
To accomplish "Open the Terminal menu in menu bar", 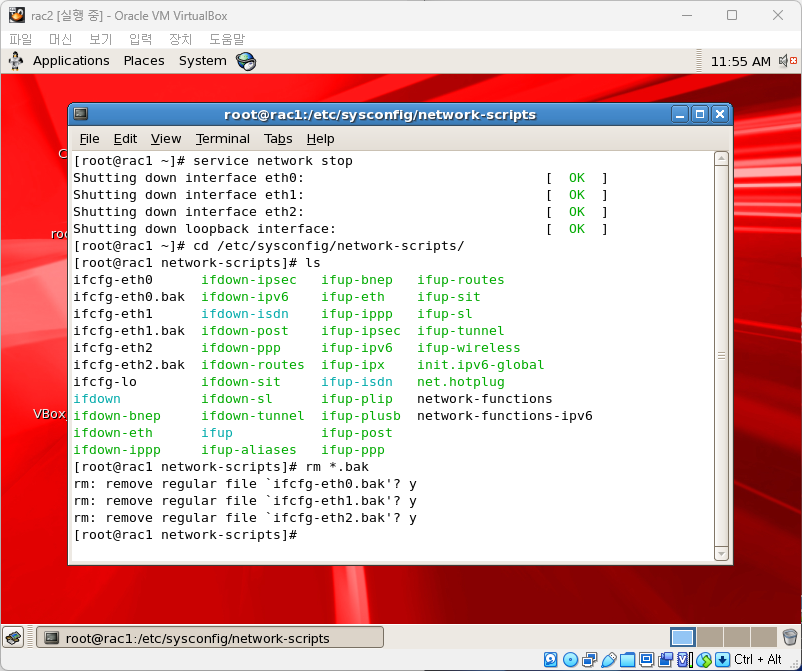I will pos(222,139).
